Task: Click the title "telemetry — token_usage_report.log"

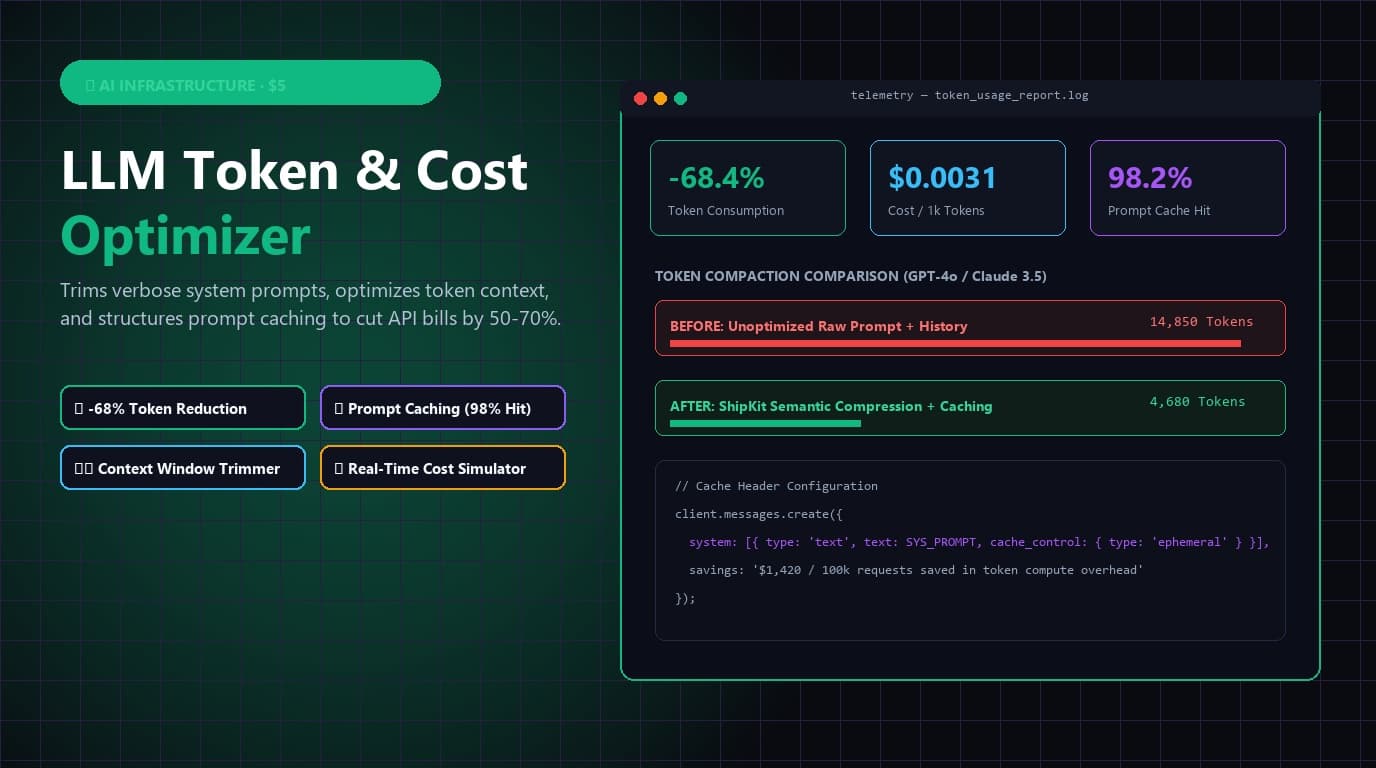Action: click(969, 96)
